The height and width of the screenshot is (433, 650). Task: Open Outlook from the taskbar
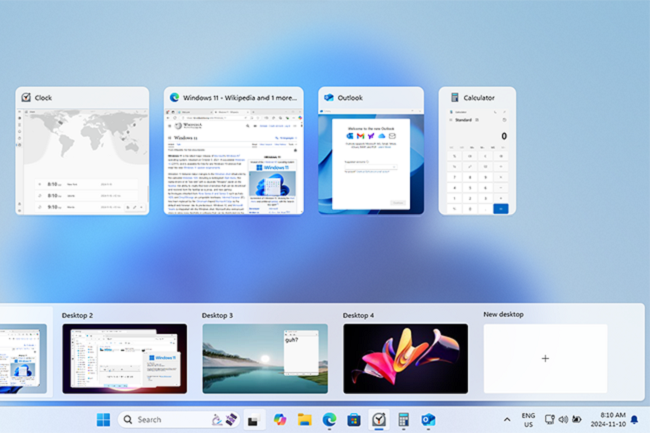point(429,419)
